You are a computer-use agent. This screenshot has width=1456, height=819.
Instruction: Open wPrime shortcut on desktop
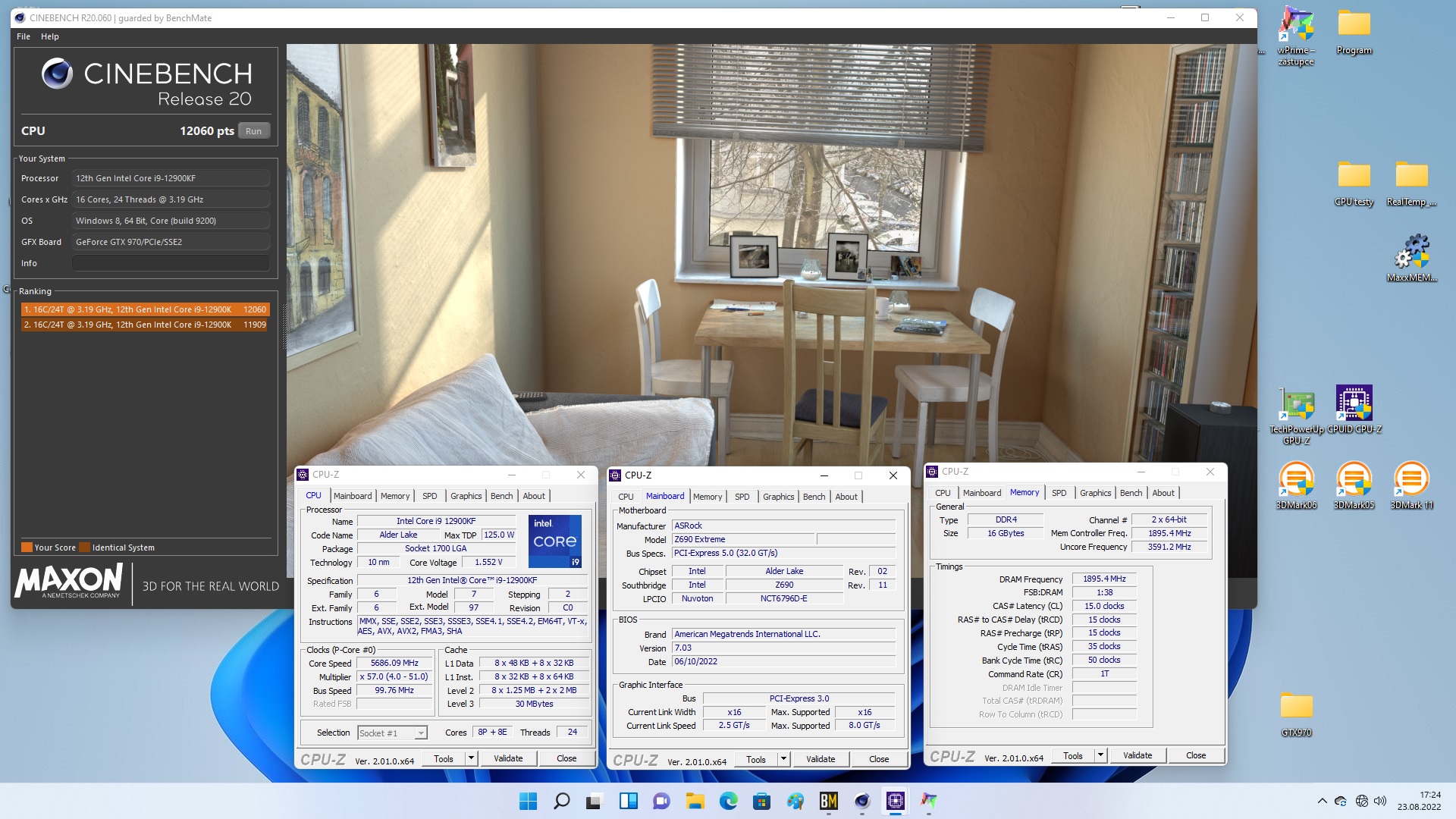point(1296,36)
